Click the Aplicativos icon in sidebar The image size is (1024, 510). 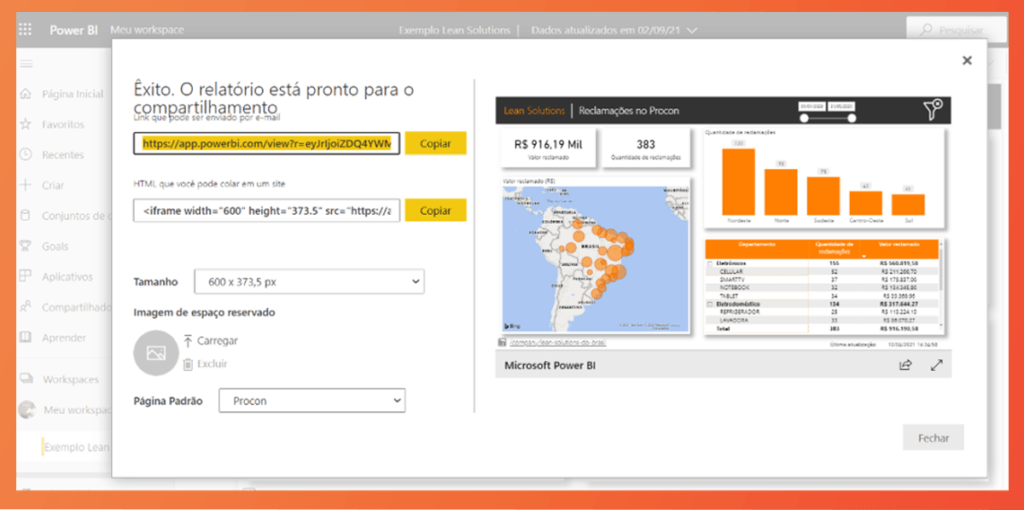point(26,276)
